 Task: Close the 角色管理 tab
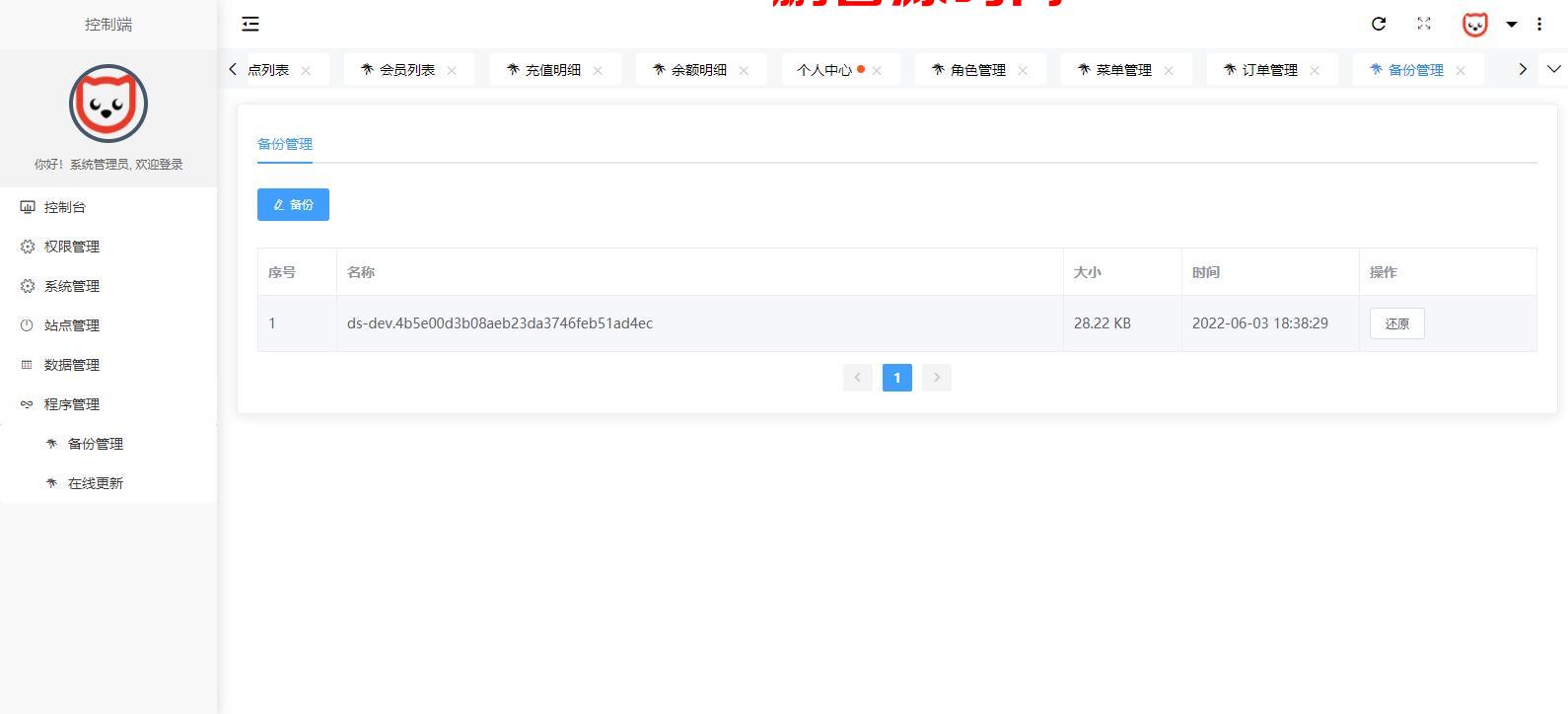pos(1023,70)
